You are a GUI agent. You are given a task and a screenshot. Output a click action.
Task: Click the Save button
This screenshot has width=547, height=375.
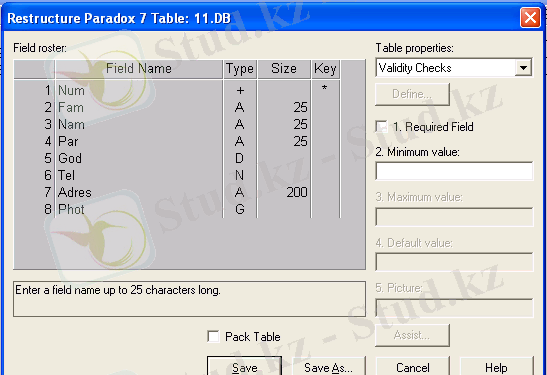[245, 367]
